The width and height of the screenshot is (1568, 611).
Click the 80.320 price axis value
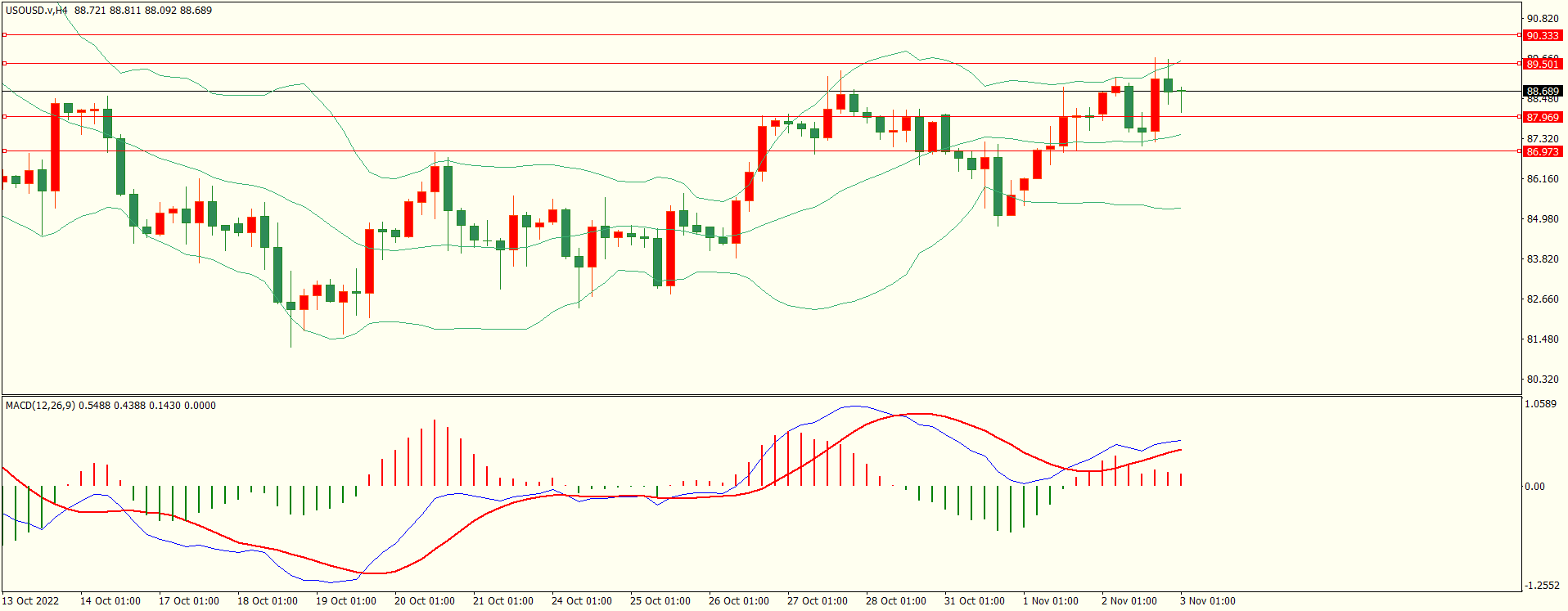tap(1543, 380)
